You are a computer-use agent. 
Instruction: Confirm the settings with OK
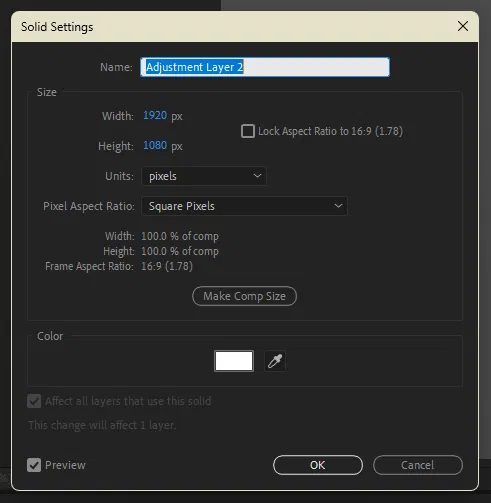point(318,465)
